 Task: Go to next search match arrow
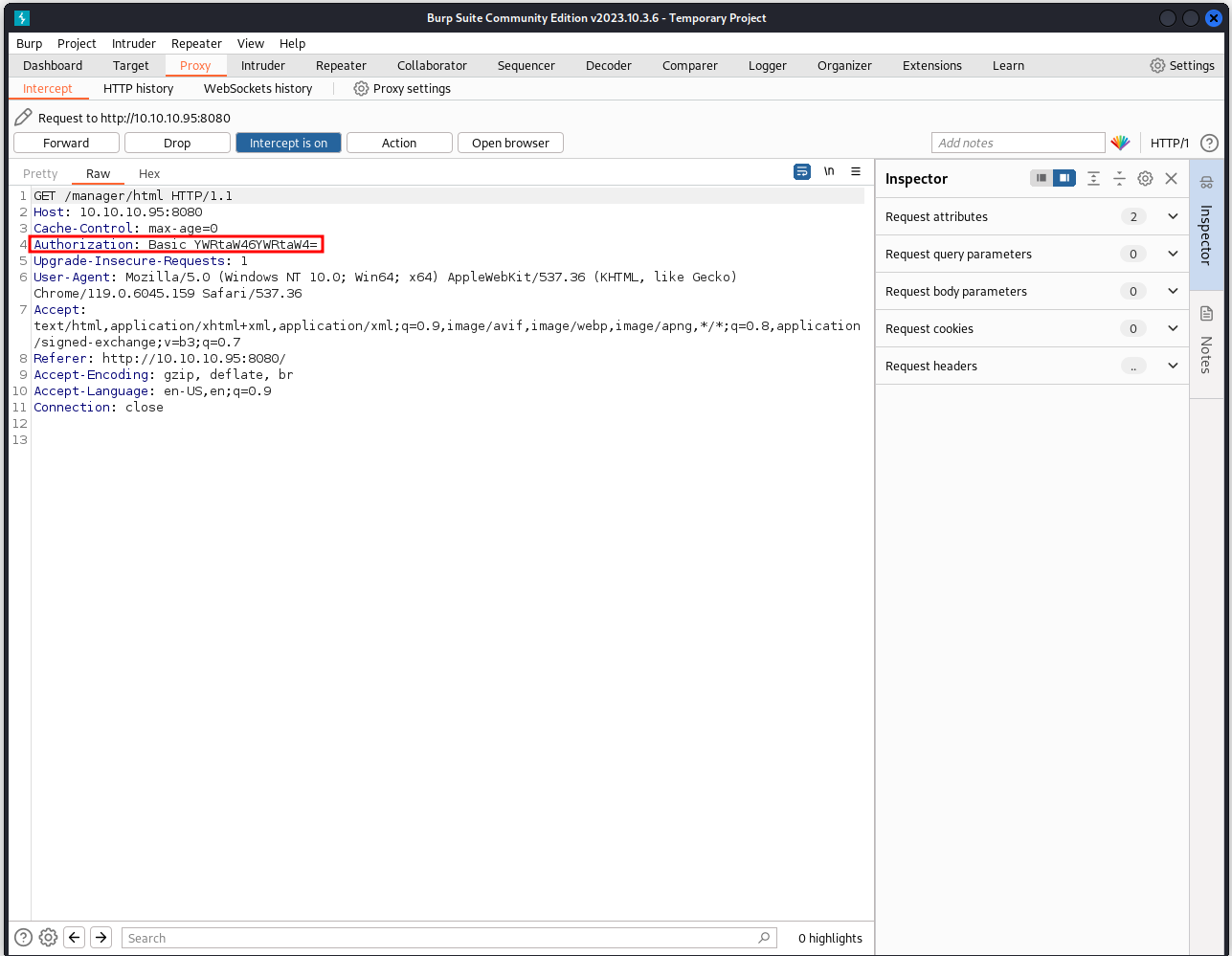pos(101,938)
